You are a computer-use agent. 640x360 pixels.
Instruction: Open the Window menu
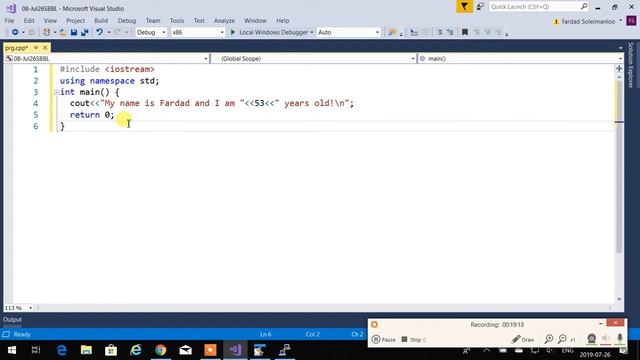(255, 20)
